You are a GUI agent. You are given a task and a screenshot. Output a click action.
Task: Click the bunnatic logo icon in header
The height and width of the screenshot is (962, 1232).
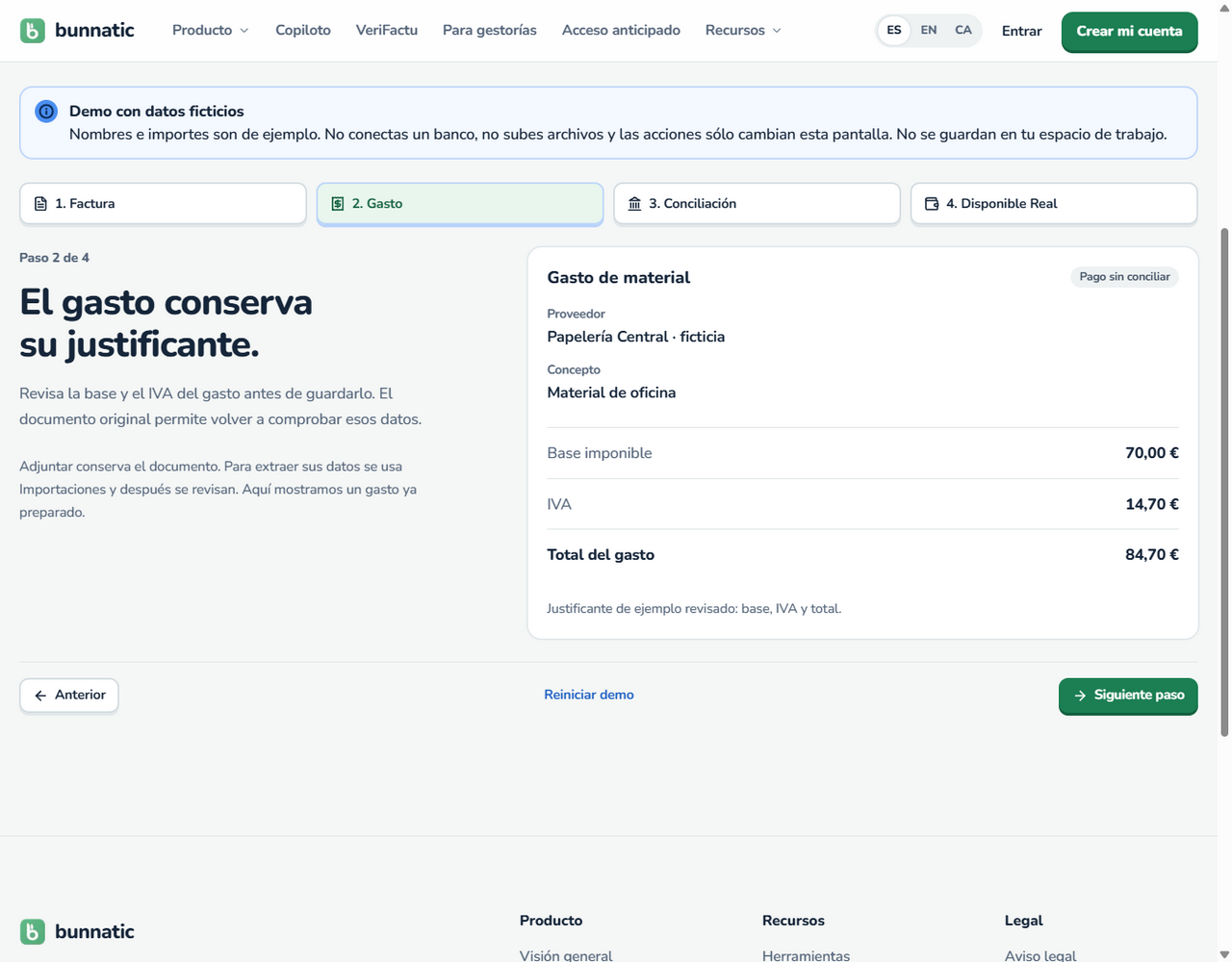click(33, 31)
